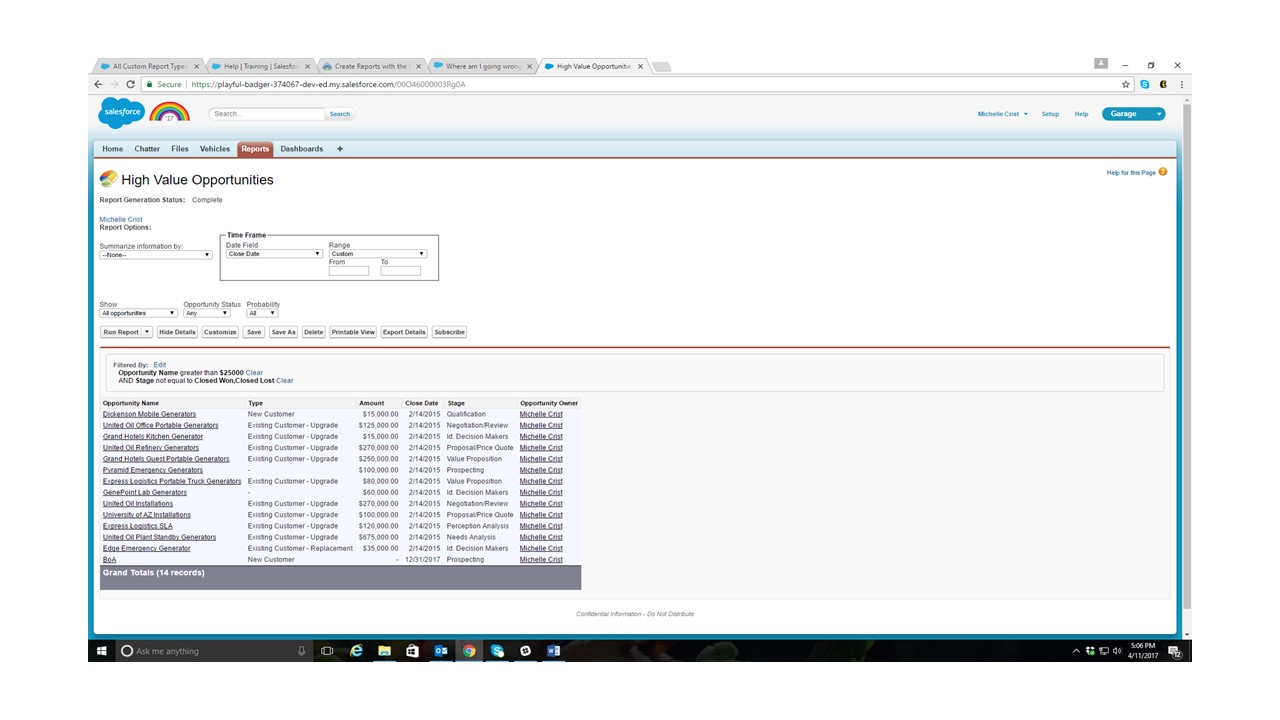Click the Search button
Screen dimensions: 1280x720
[x=340, y=114]
